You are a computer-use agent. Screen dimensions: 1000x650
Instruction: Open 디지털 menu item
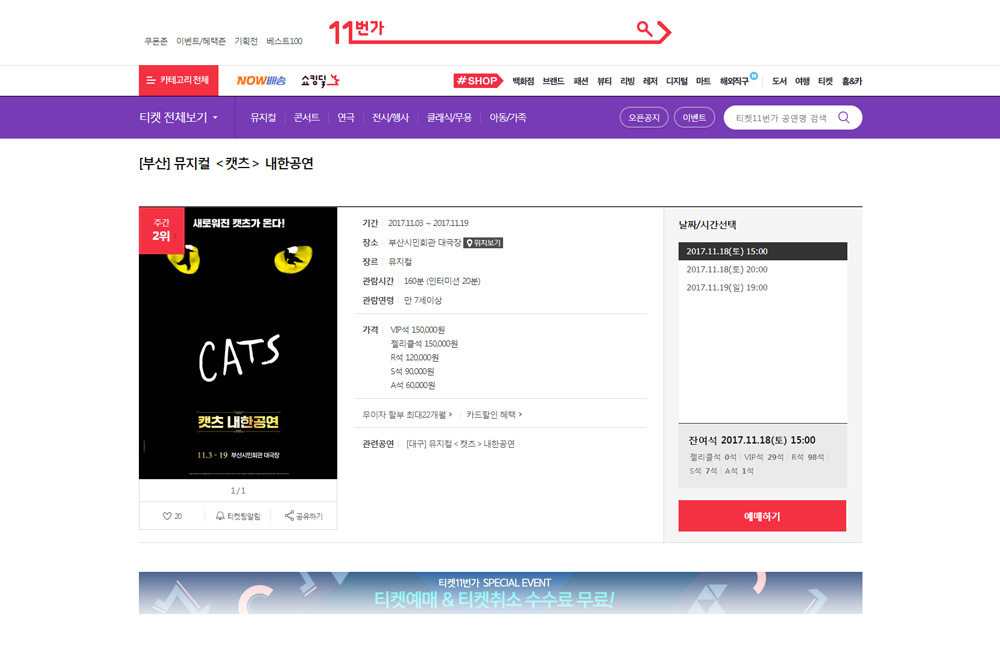coord(677,81)
